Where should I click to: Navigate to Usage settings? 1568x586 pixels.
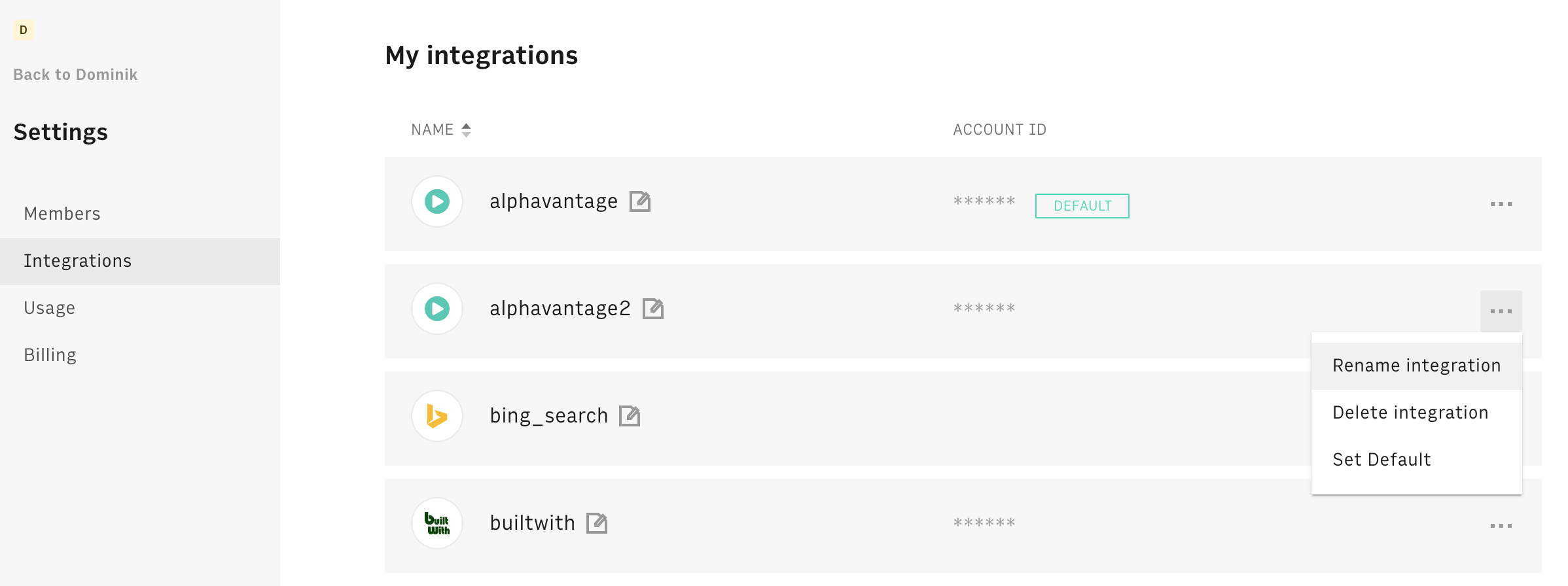pos(50,308)
